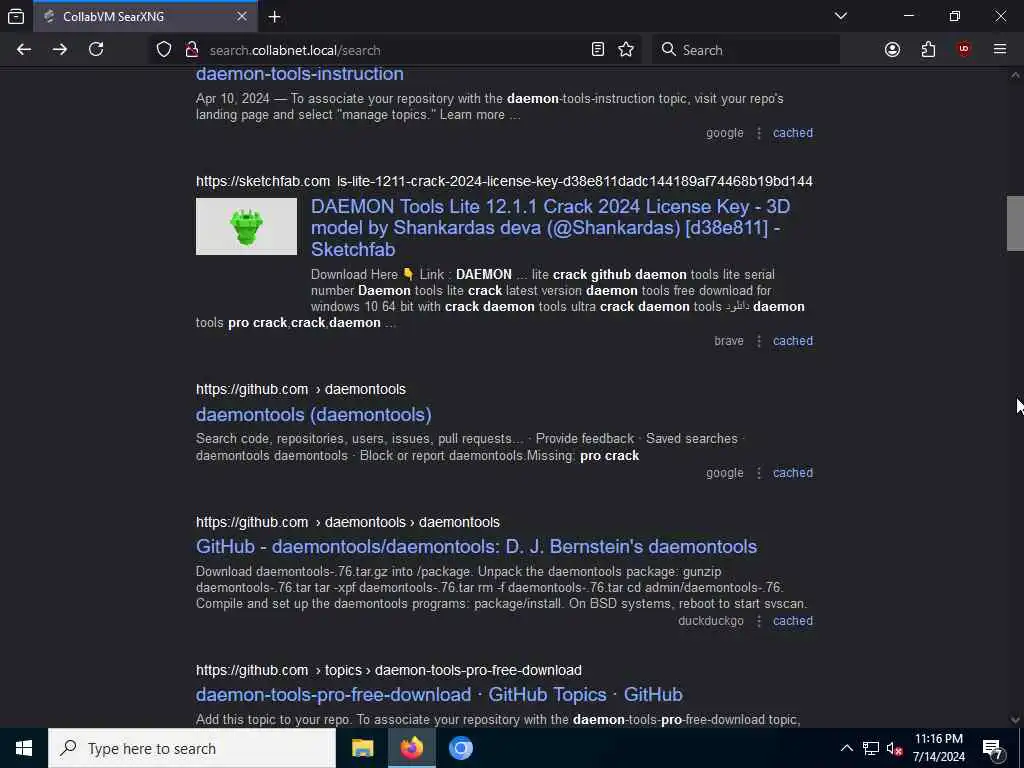Click the address bar URL
The height and width of the screenshot is (768, 1024).
(295, 50)
